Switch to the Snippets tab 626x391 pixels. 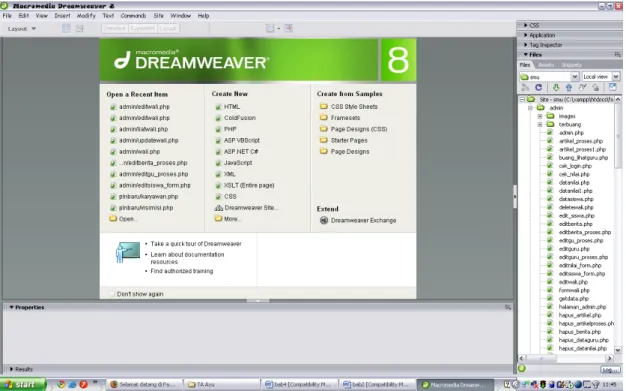pyautogui.click(x=571, y=65)
